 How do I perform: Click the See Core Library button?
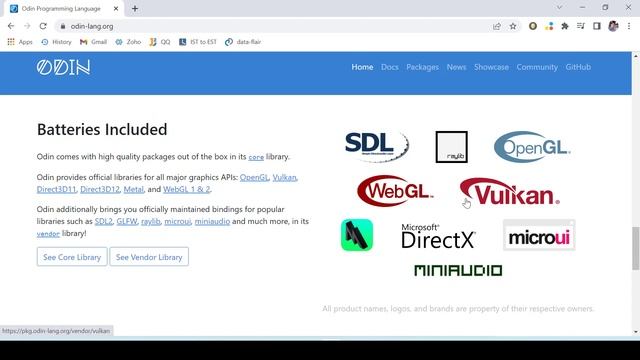72,257
